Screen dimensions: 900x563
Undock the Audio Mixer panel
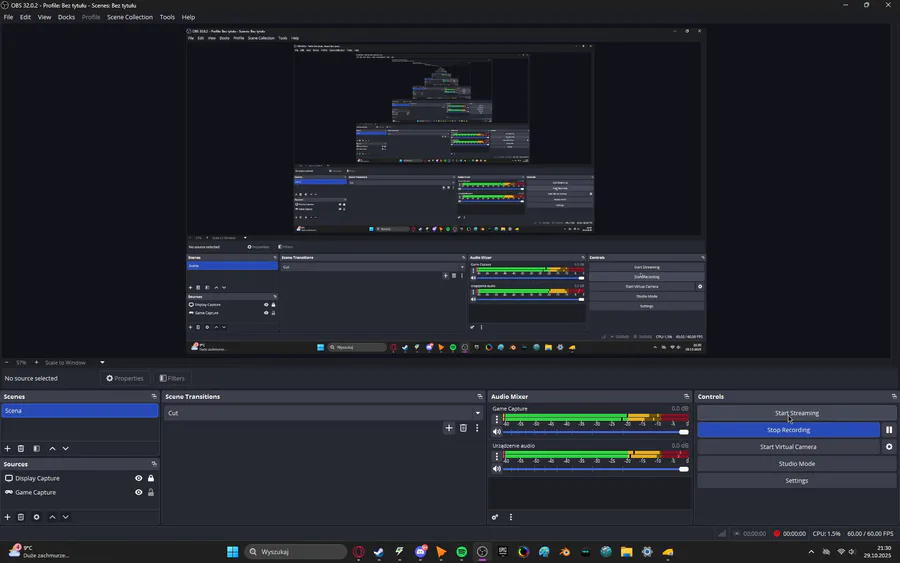click(686, 396)
